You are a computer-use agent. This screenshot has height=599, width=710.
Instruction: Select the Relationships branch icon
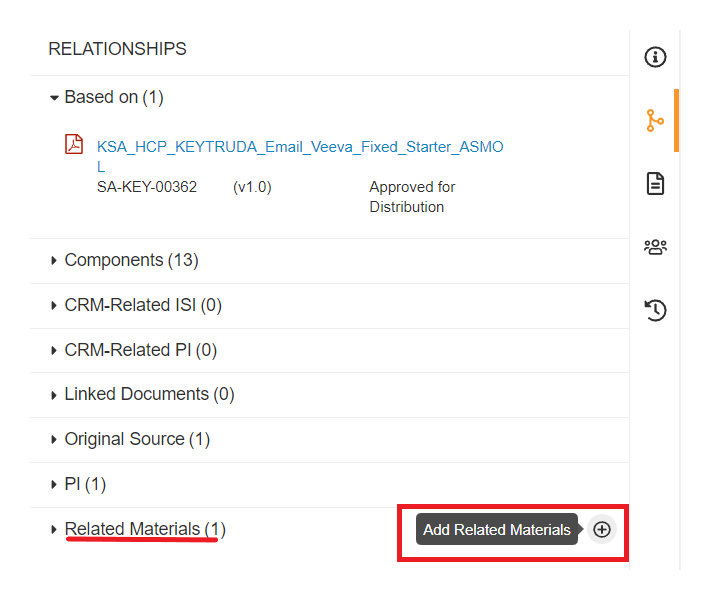point(655,120)
